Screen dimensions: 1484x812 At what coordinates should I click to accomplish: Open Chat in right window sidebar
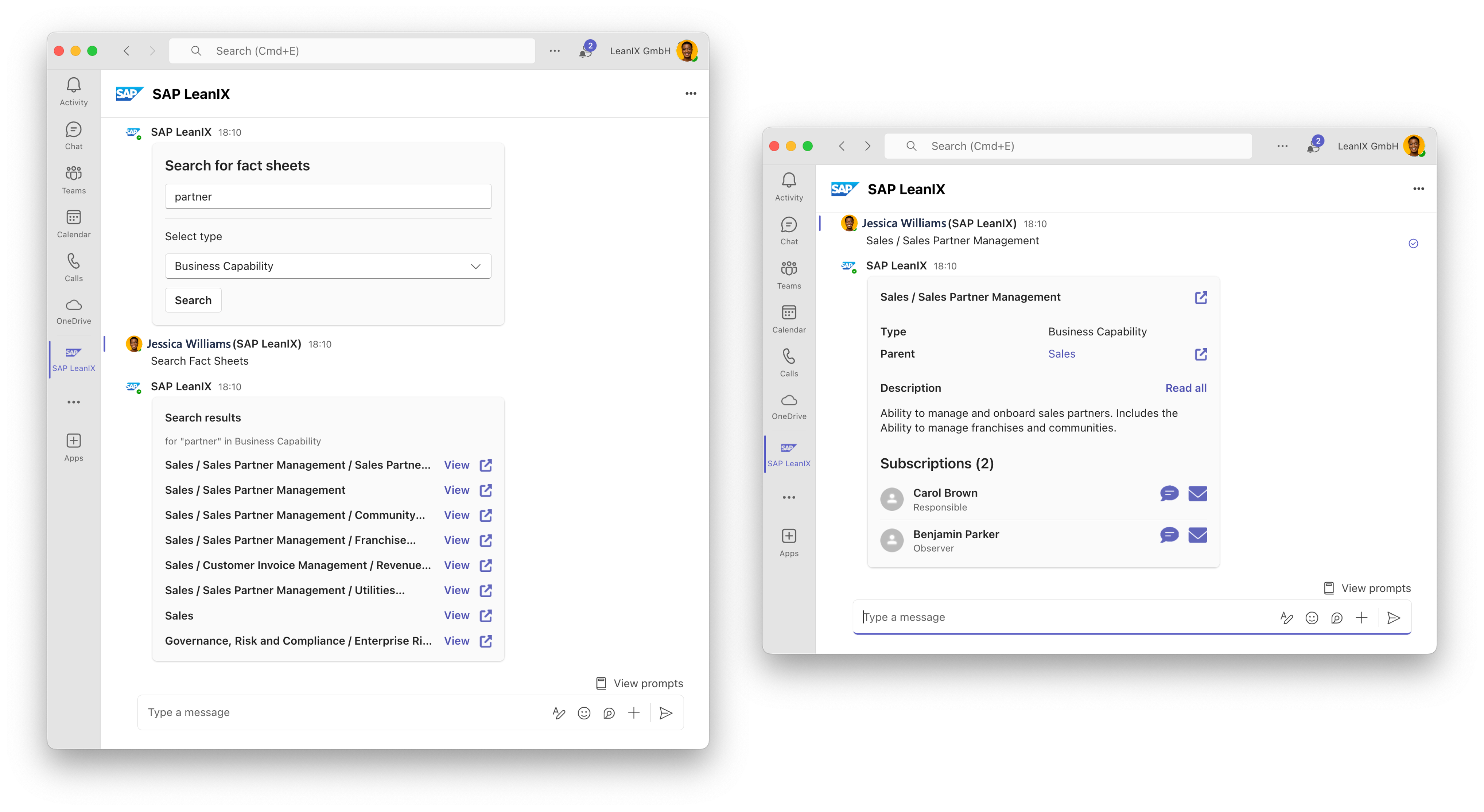coord(789,231)
